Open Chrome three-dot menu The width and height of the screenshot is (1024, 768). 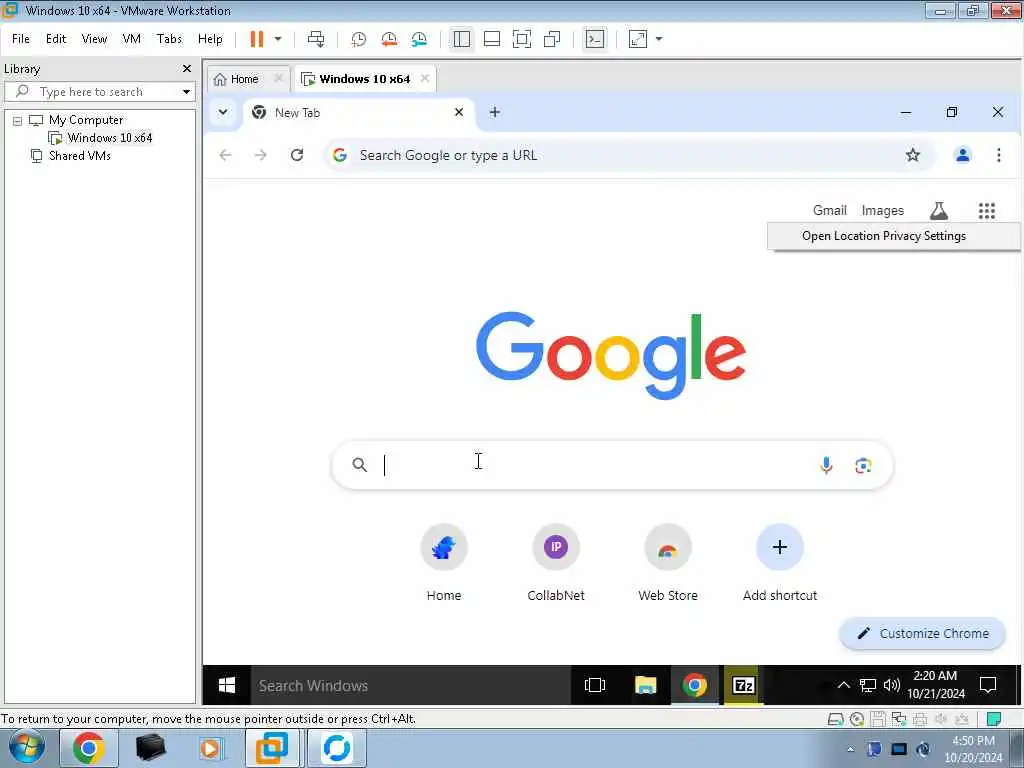999,155
